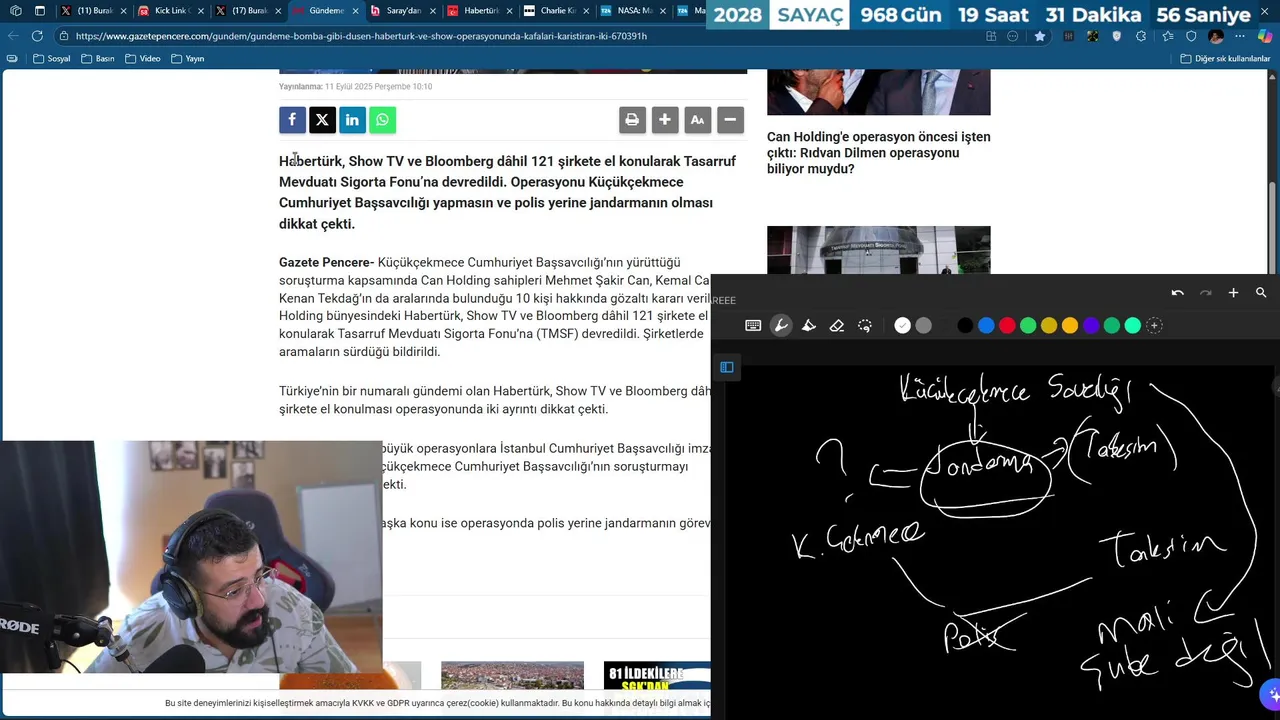The height and width of the screenshot is (720, 1280).
Task: Share the article on Facebook
Action: click(292, 120)
